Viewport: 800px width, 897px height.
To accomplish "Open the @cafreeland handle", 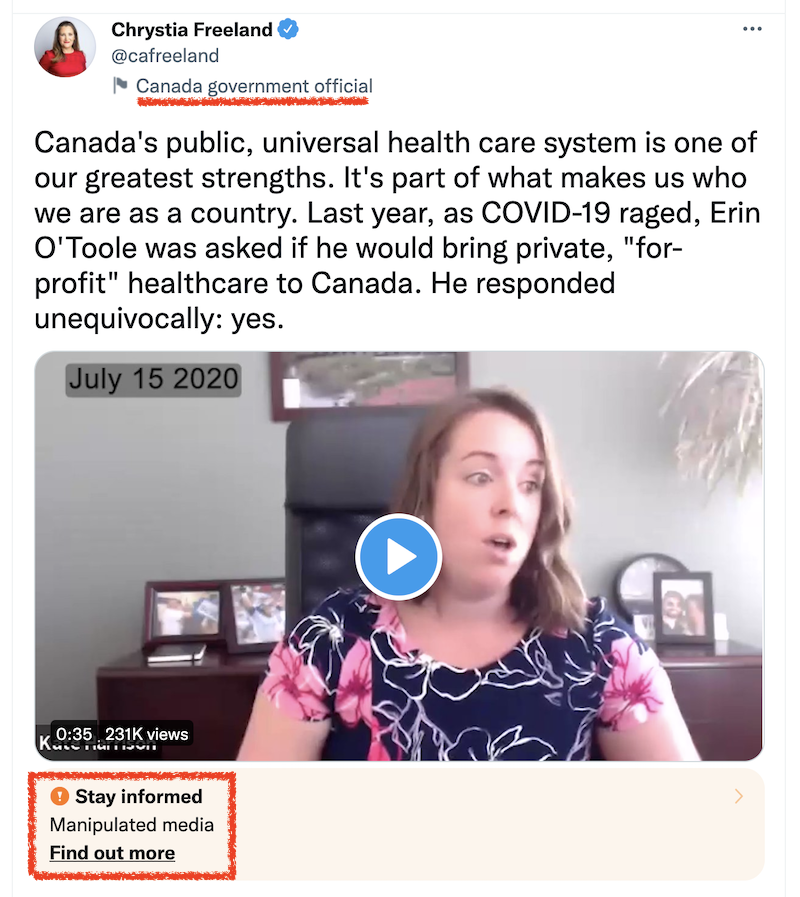I will coord(165,55).
